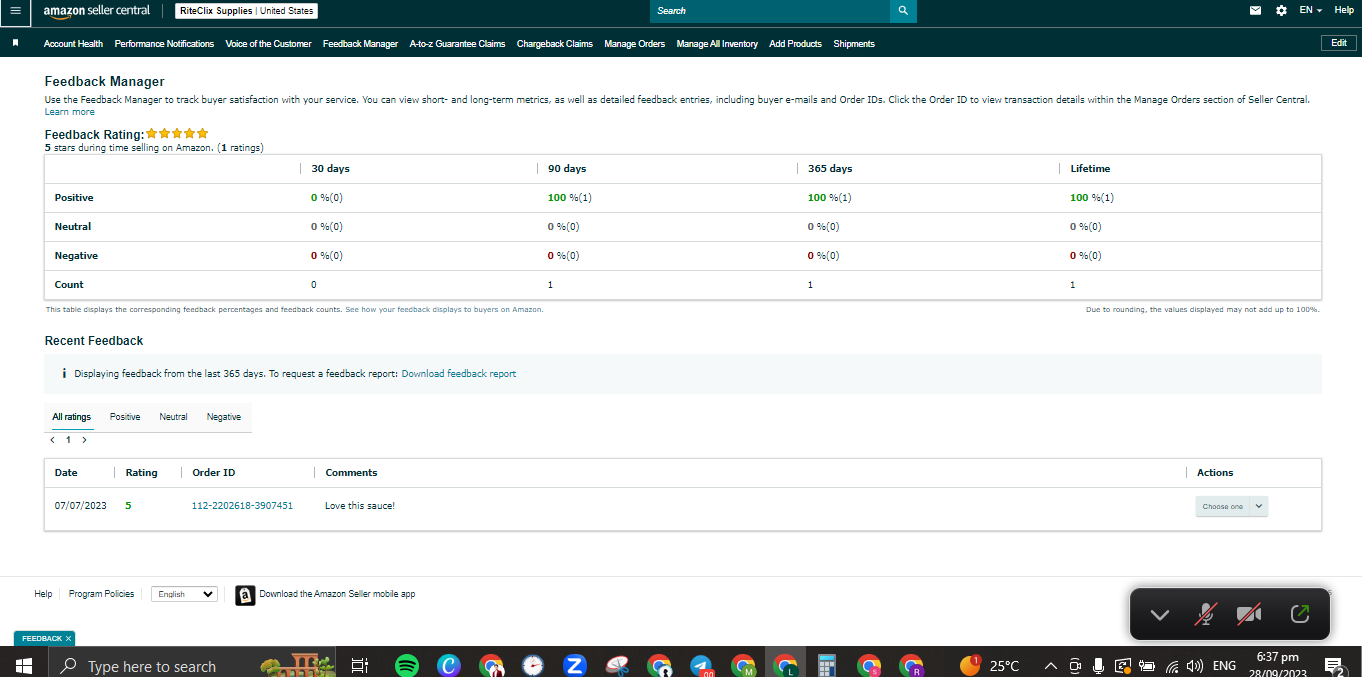The height and width of the screenshot is (677, 1362).
Task: Open the EN language dropdown
Action: [1310, 10]
